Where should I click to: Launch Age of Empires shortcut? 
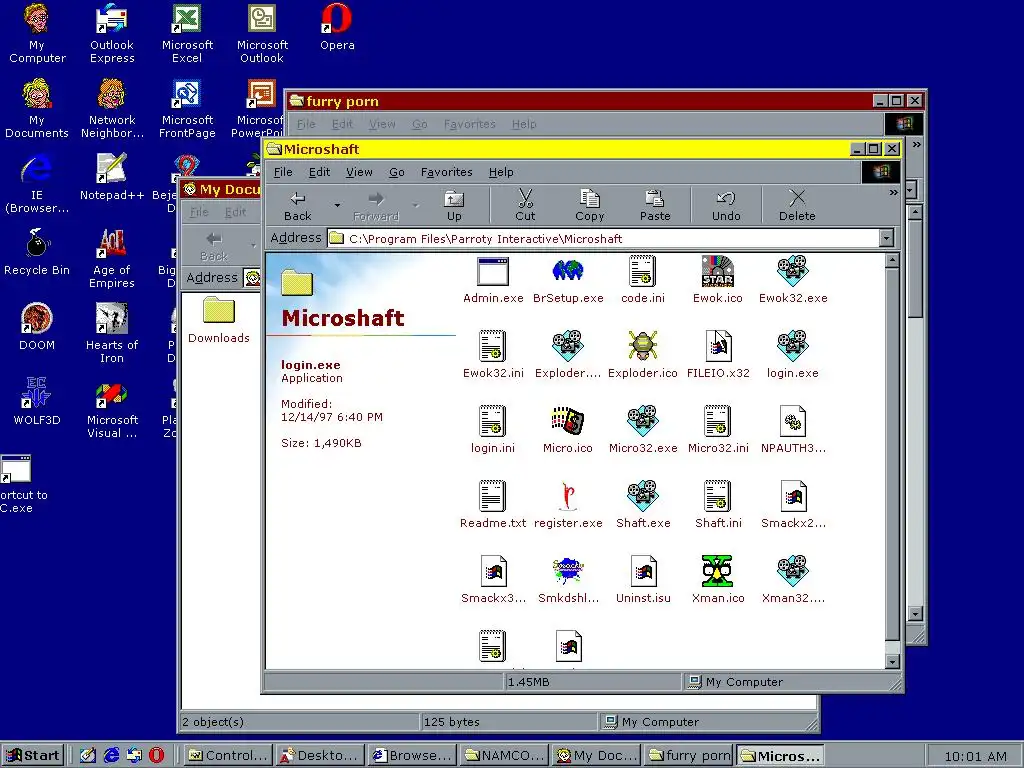112,259
